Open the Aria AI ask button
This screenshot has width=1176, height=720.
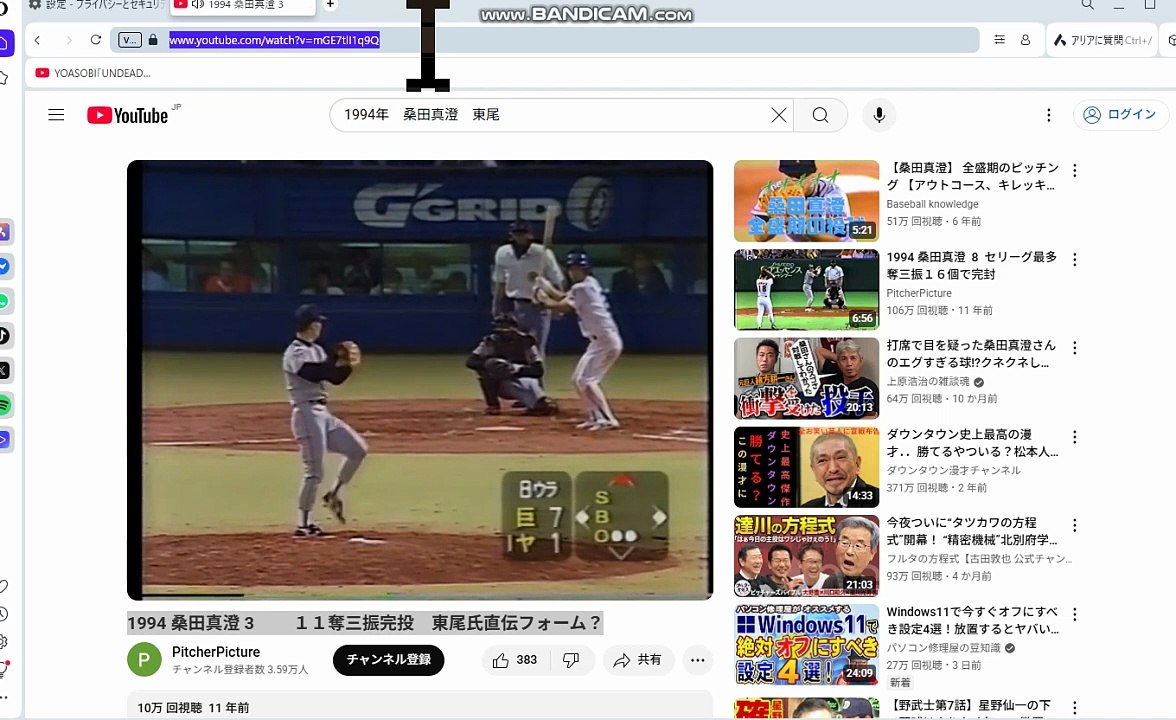click(1102, 40)
